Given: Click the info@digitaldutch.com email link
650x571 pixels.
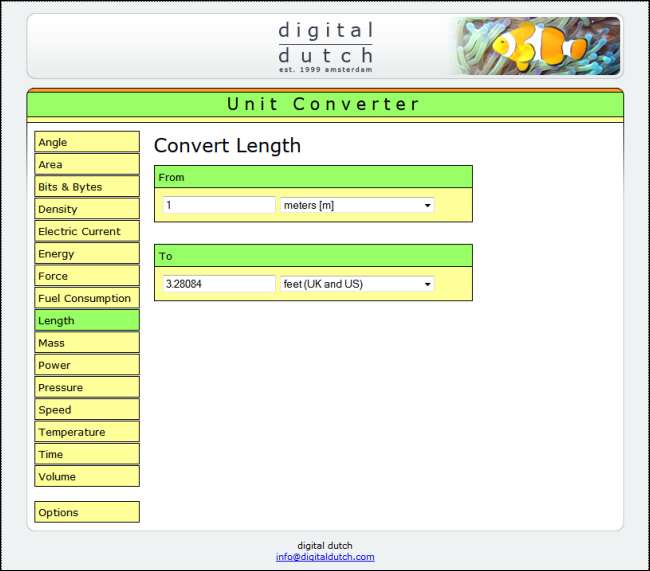Looking at the screenshot, I should [325, 557].
